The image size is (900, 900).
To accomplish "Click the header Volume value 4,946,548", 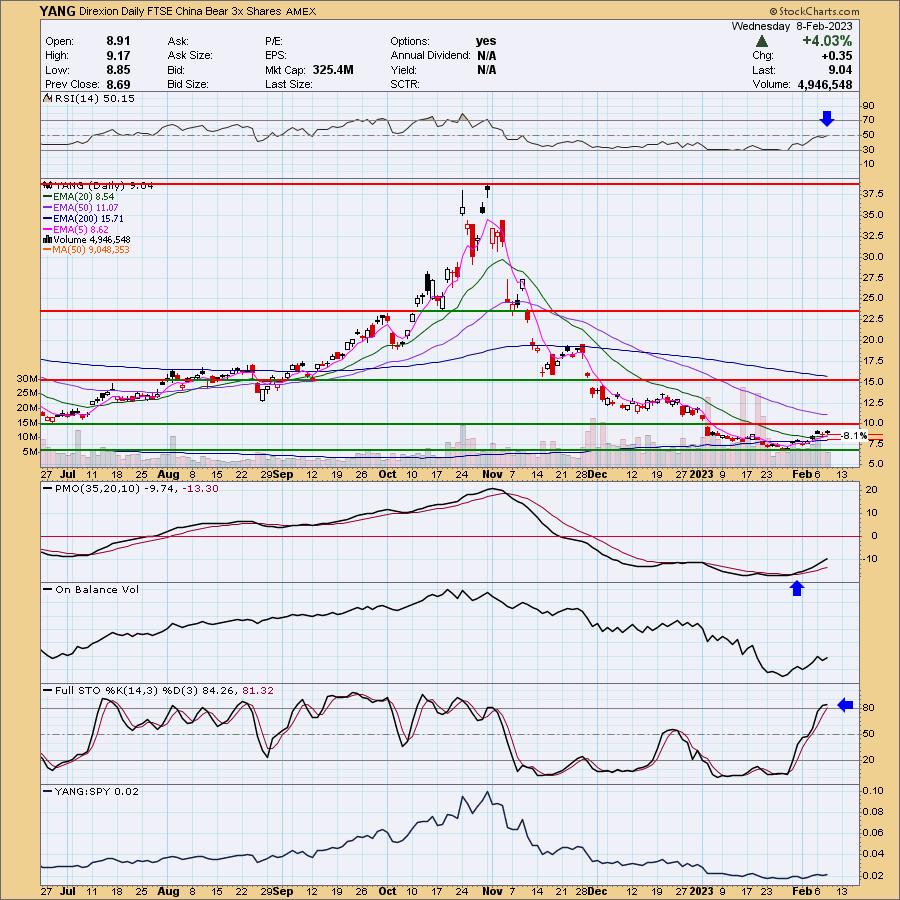I will (825, 84).
